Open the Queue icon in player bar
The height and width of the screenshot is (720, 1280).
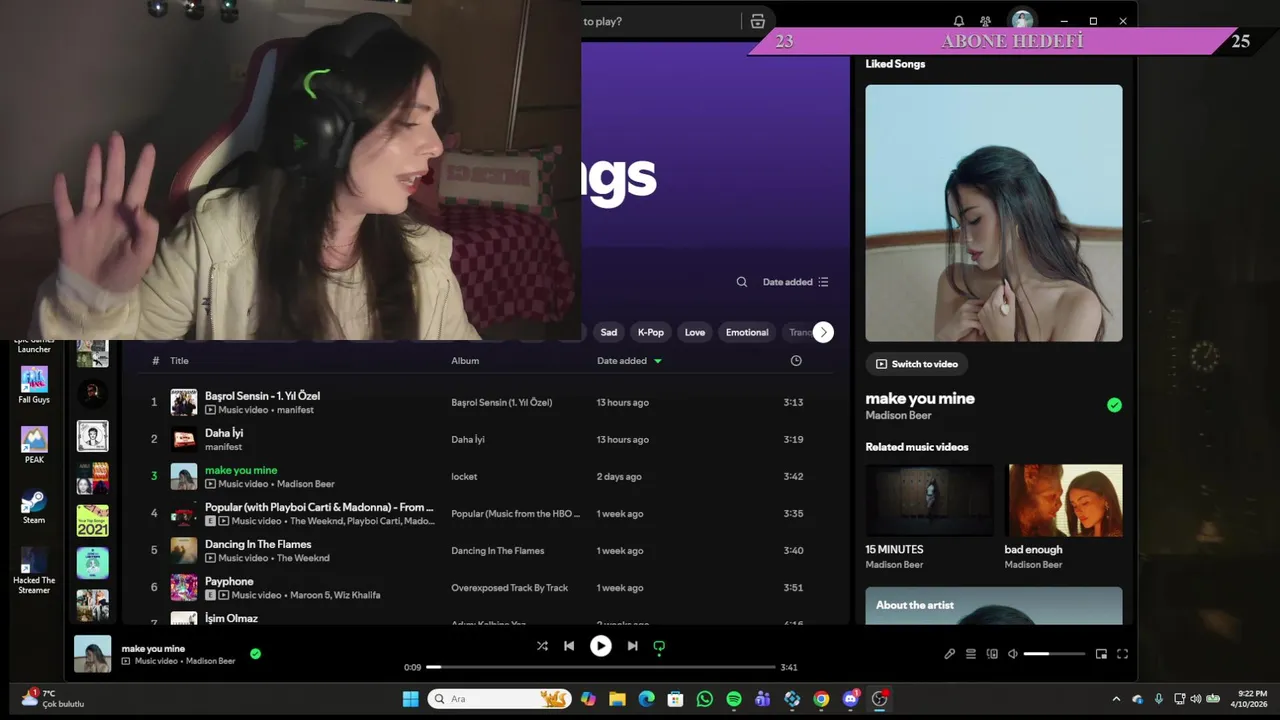[x=970, y=654]
